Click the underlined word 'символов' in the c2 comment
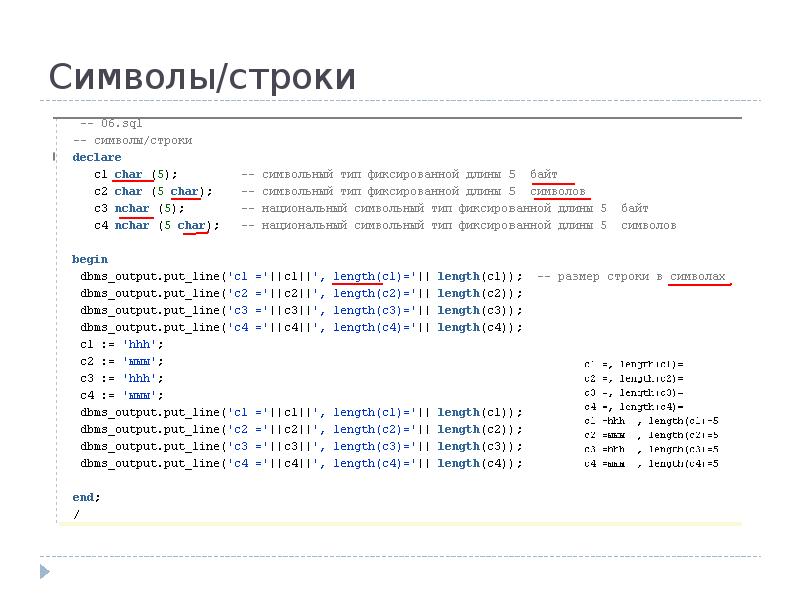Image resolution: width=800 pixels, height=600 pixels. [x=557, y=191]
